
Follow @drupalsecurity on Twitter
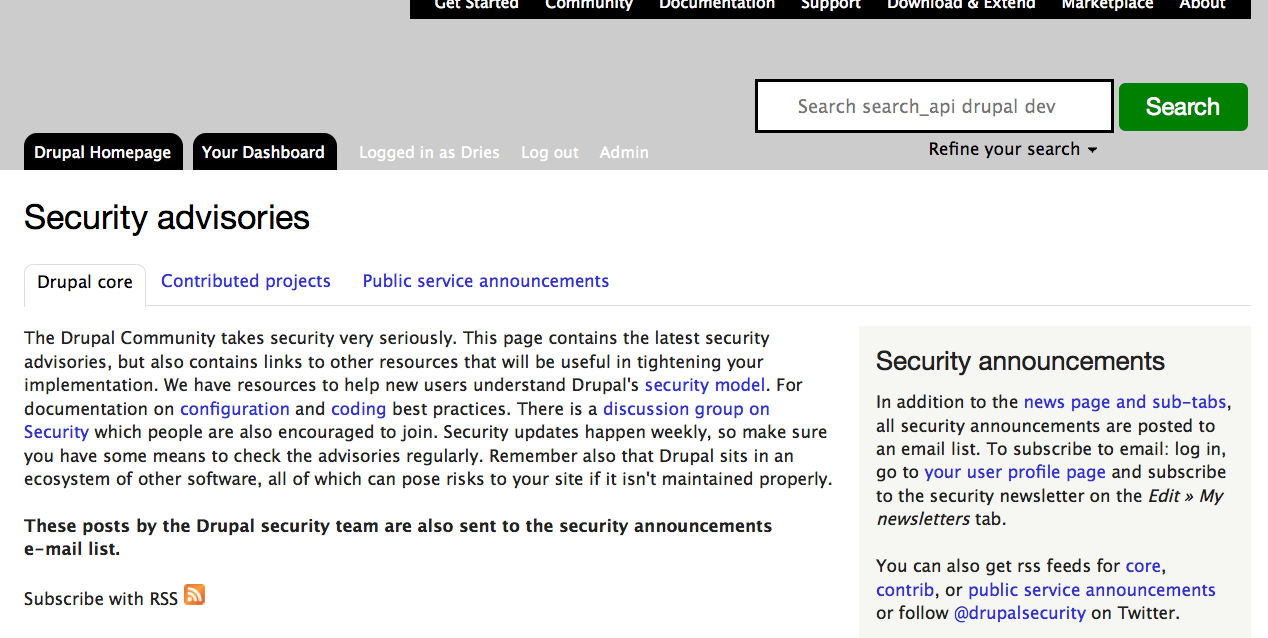(1020, 612)
